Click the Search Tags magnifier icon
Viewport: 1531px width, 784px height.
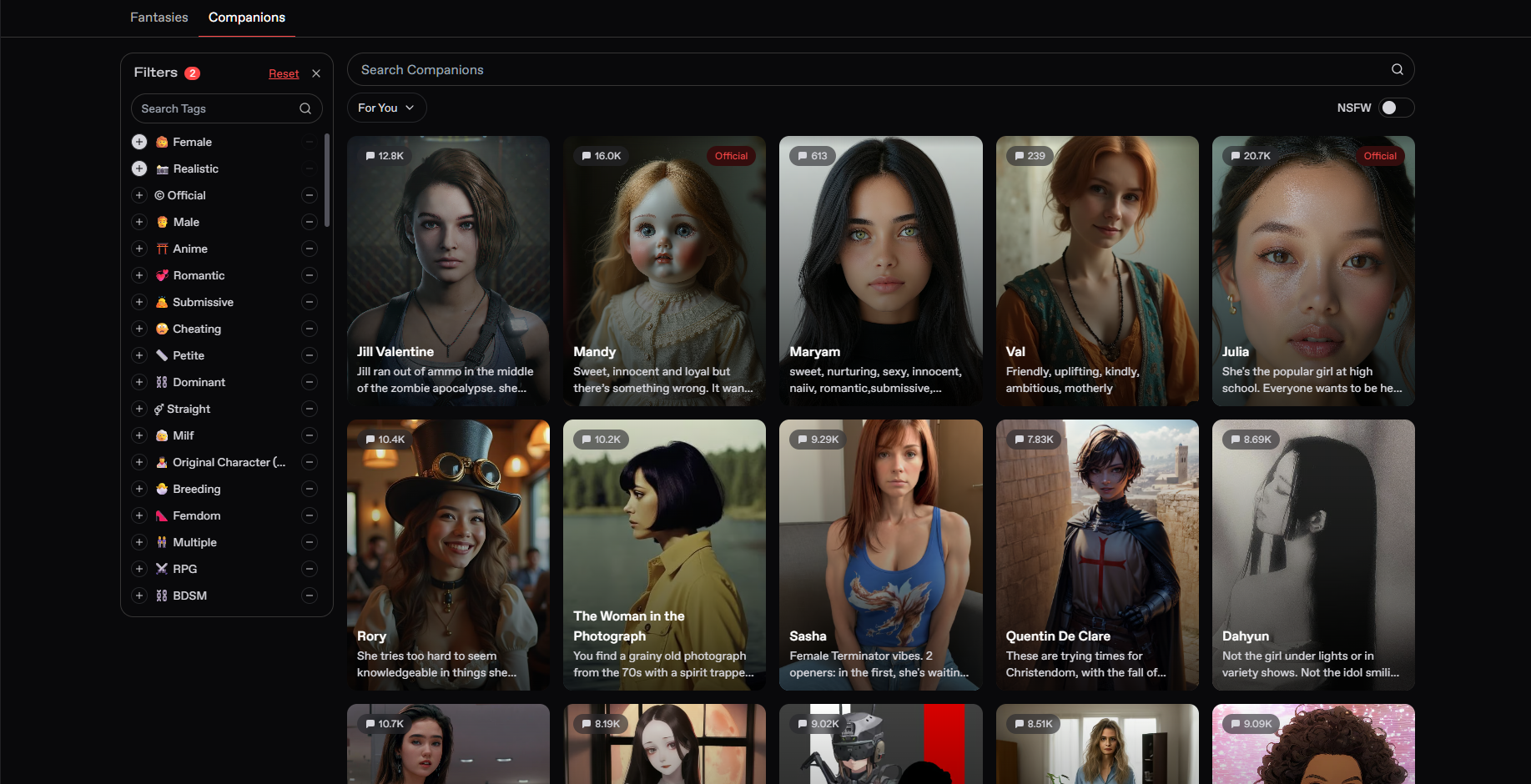click(x=305, y=108)
